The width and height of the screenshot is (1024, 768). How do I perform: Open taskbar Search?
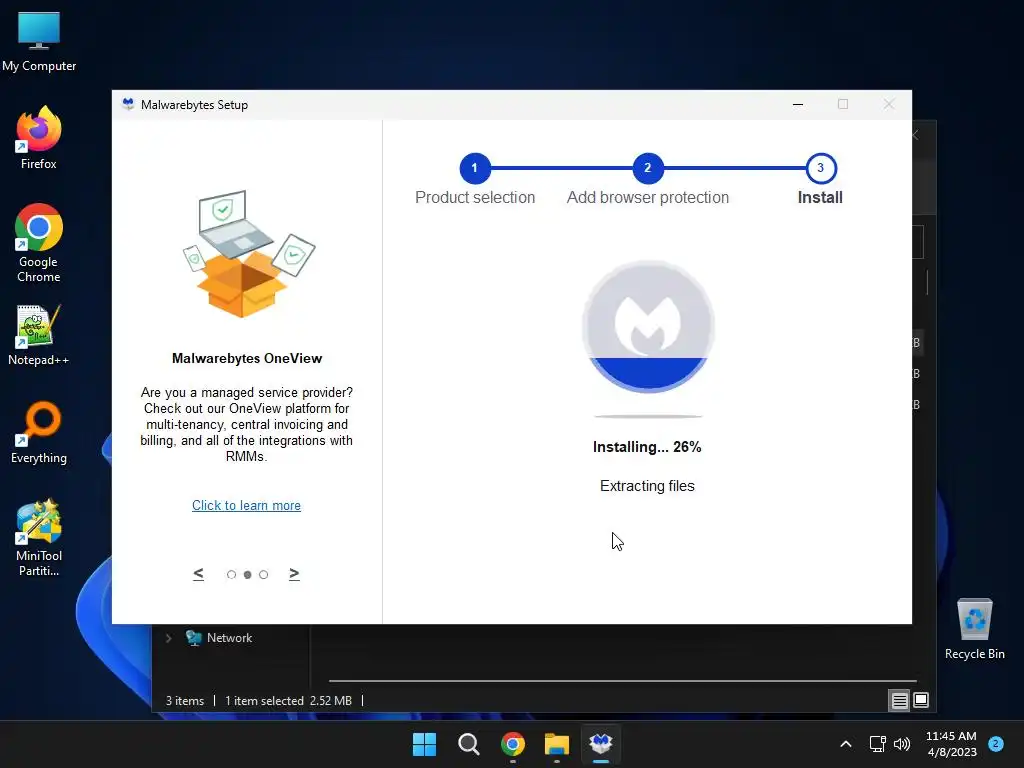pyautogui.click(x=468, y=744)
